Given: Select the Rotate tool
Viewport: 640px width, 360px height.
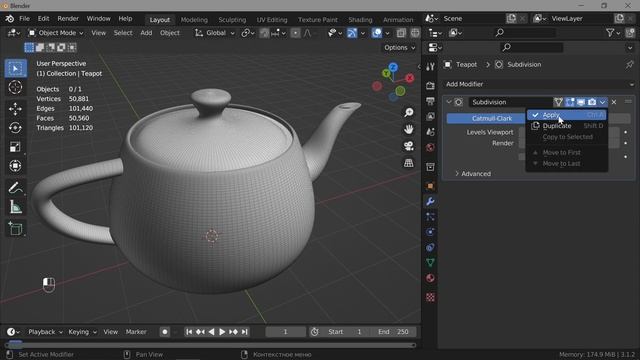Looking at the screenshot, I should pos(16,128).
